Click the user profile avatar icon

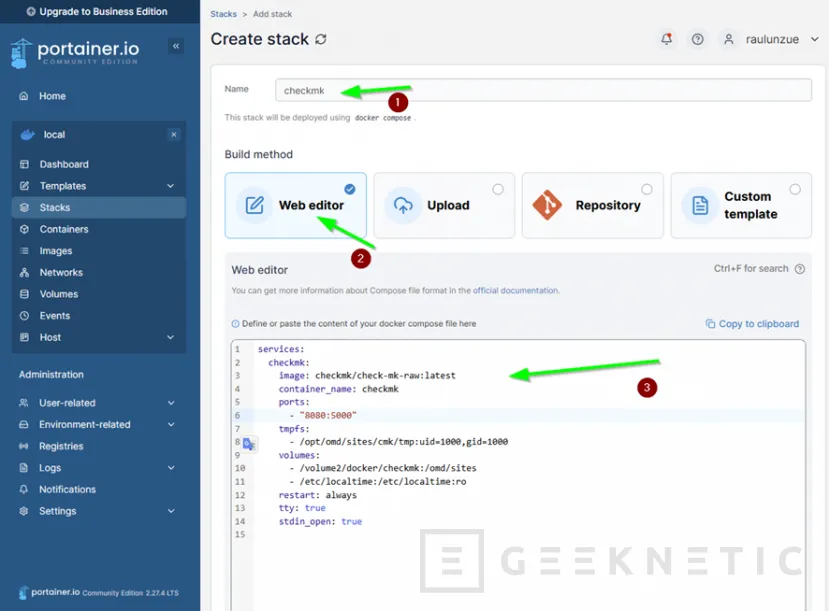729,39
